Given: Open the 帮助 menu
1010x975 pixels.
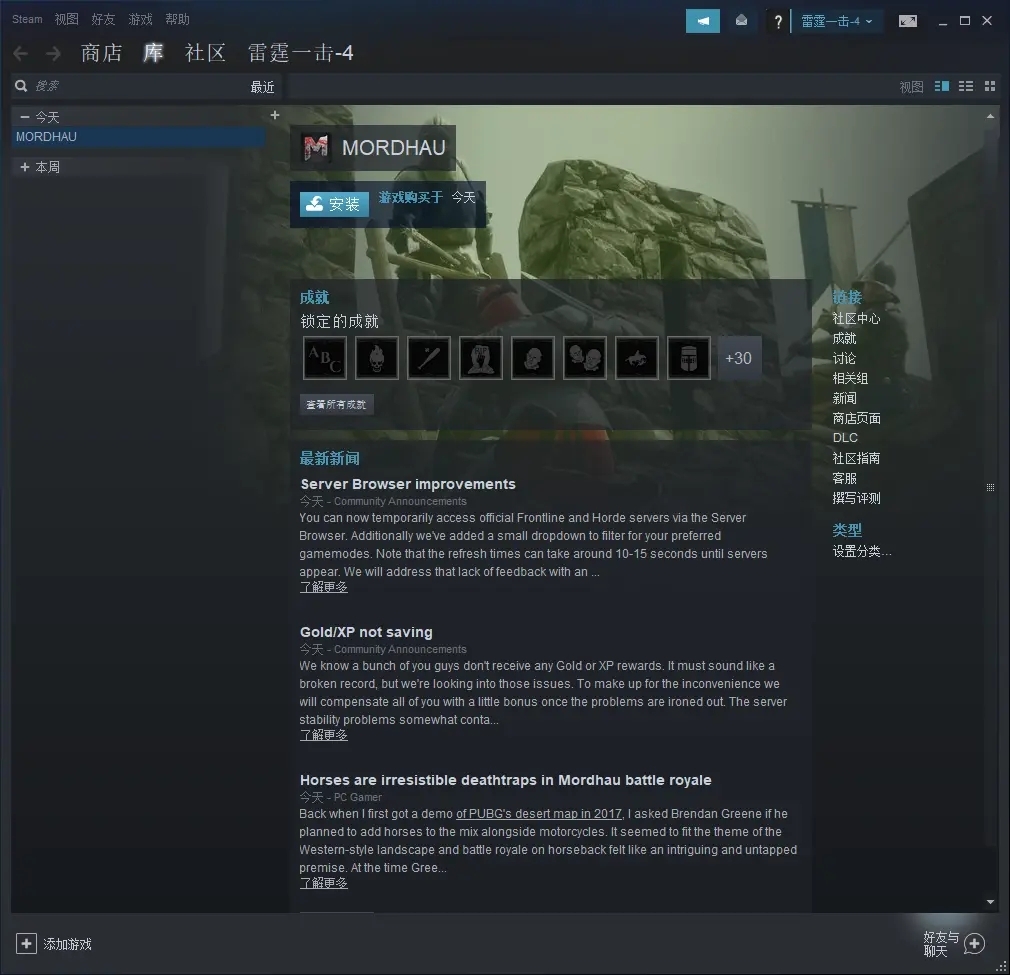Looking at the screenshot, I should tap(177, 19).
